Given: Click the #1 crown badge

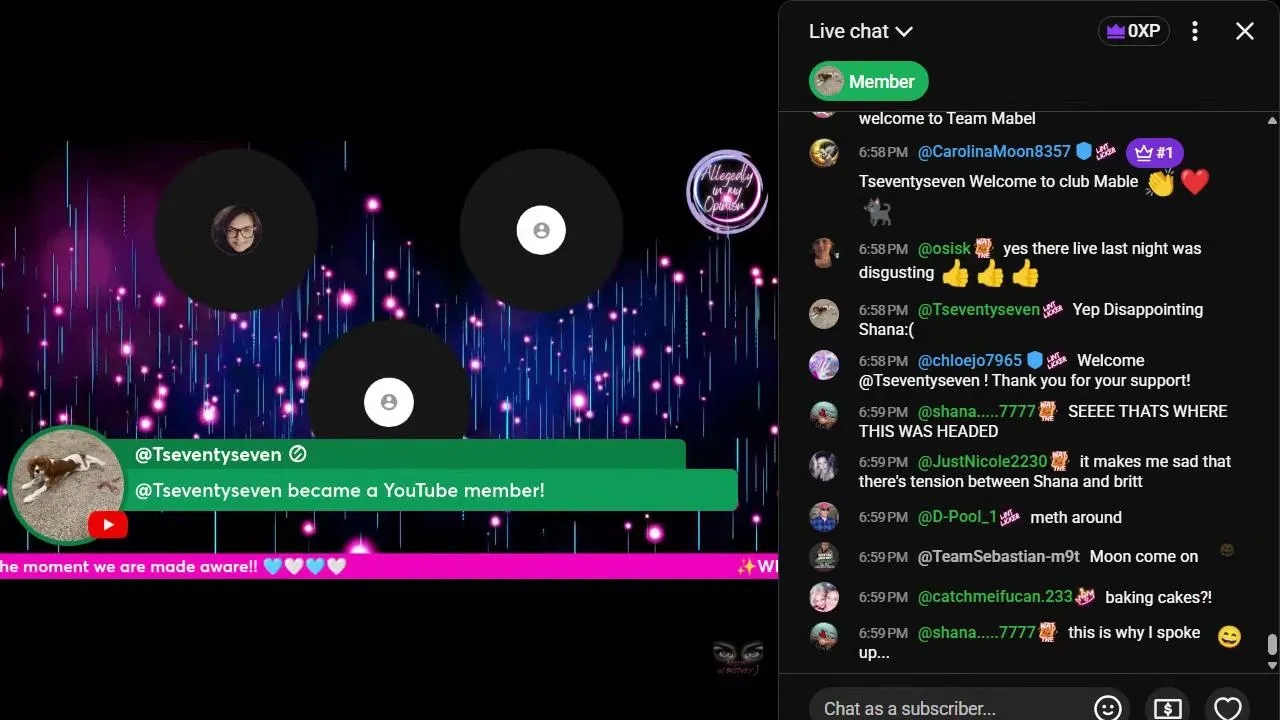Looking at the screenshot, I should coord(1155,153).
